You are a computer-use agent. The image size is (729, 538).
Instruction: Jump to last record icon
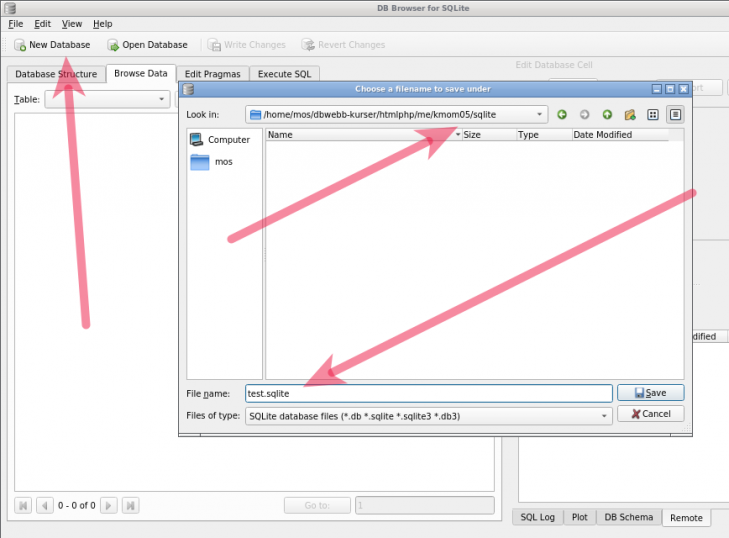[131, 505]
